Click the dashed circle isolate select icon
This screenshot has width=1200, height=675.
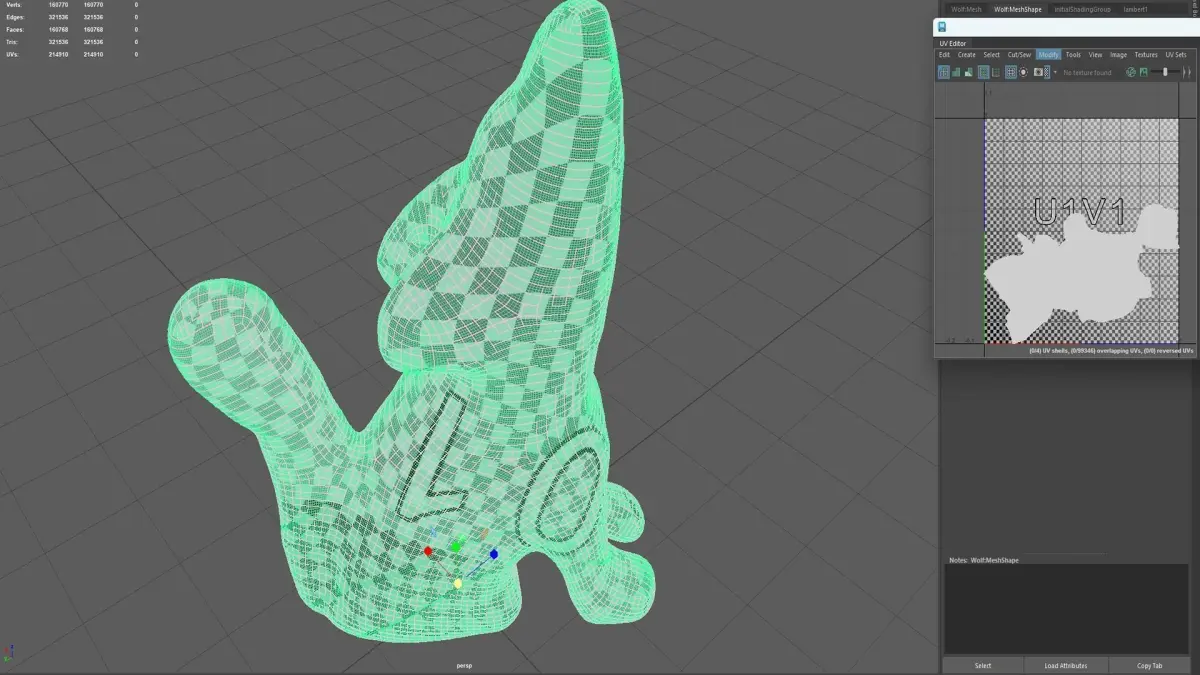point(1023,72)
